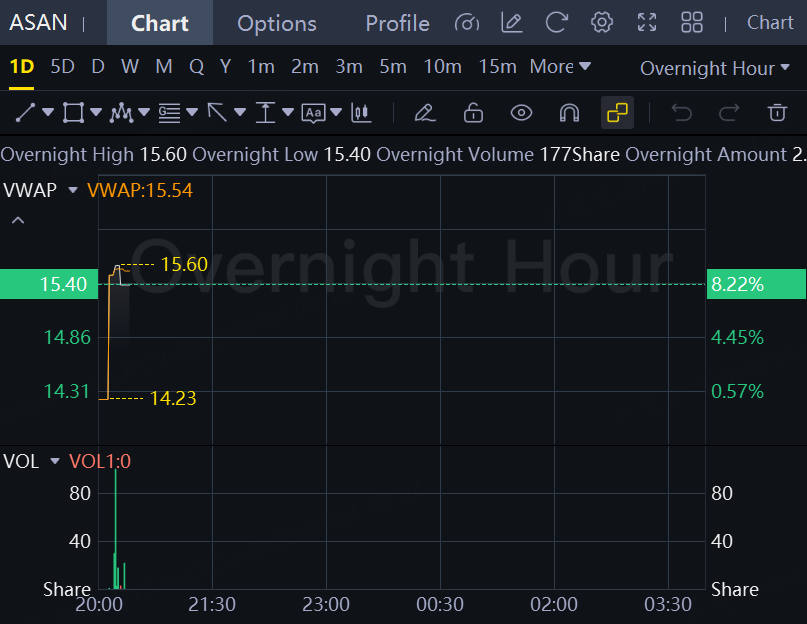Screen dimensions: 807x624
Task: Open the Chart tab
Action: 160,23
